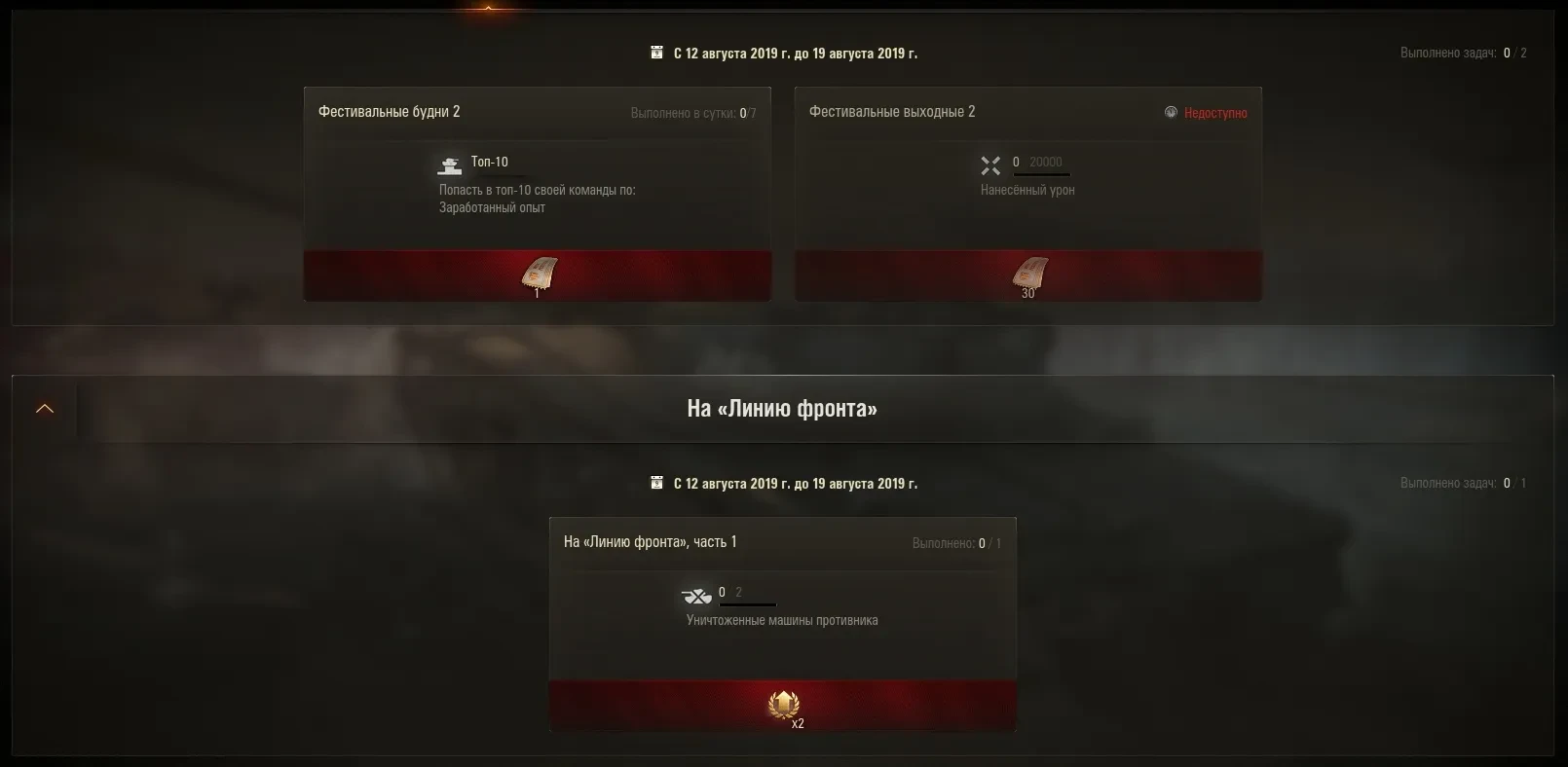
Task: Click the 0/20000 damage progress bar
Action: coord(1041,174)
